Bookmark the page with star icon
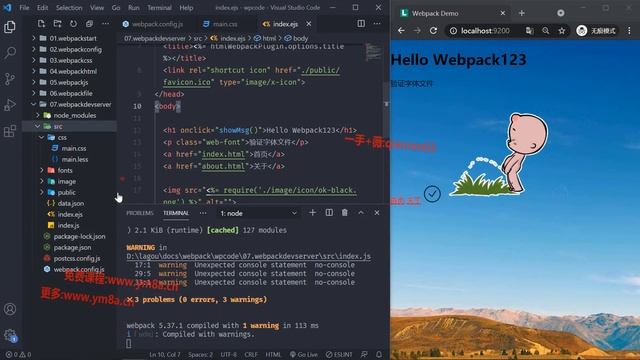The width and height of the screenshot is (640, 360). pyautogui.click(x=562, y=31)
